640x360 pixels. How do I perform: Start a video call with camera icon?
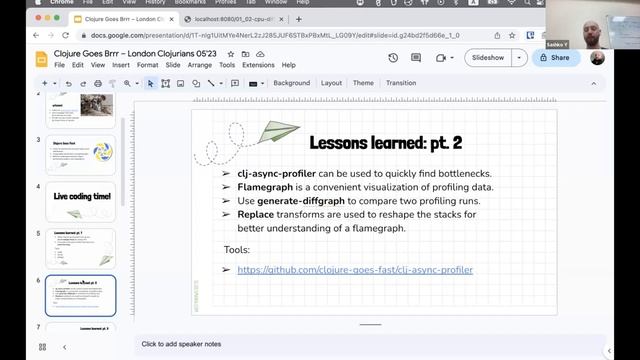441,58
